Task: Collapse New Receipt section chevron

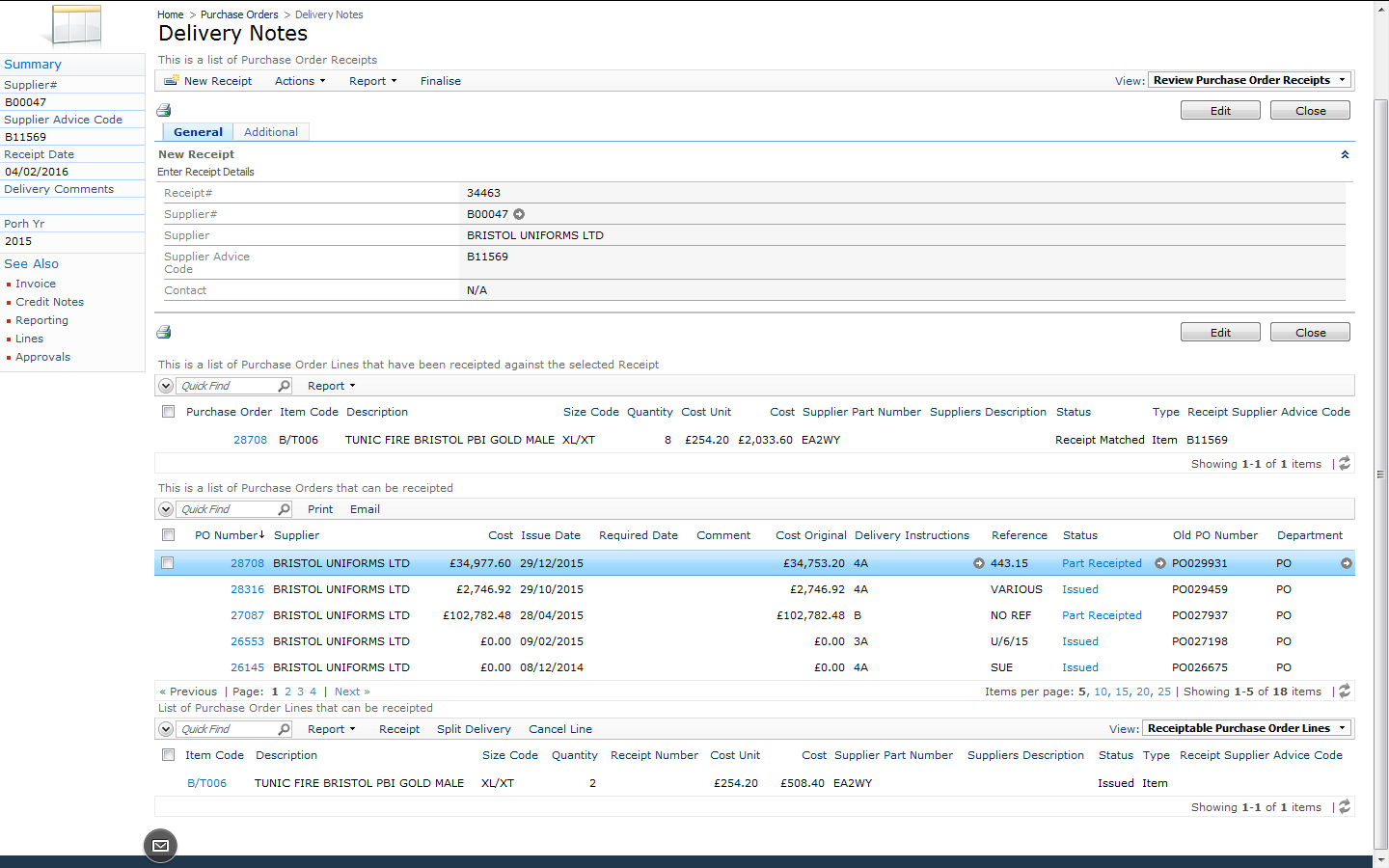Action: [x=1345, y=154]
